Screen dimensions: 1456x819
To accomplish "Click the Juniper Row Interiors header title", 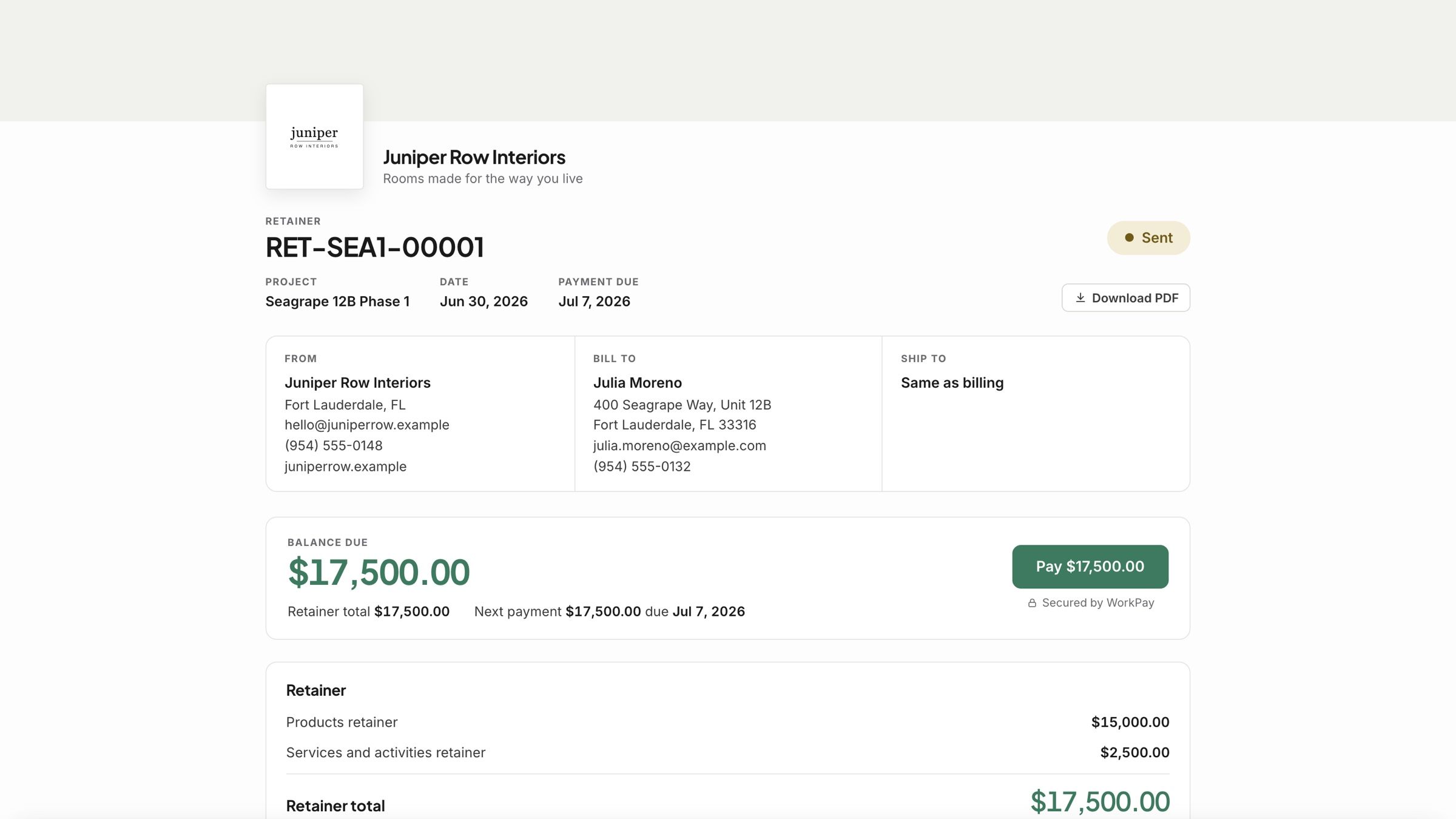I will click(x=474, y=157).
